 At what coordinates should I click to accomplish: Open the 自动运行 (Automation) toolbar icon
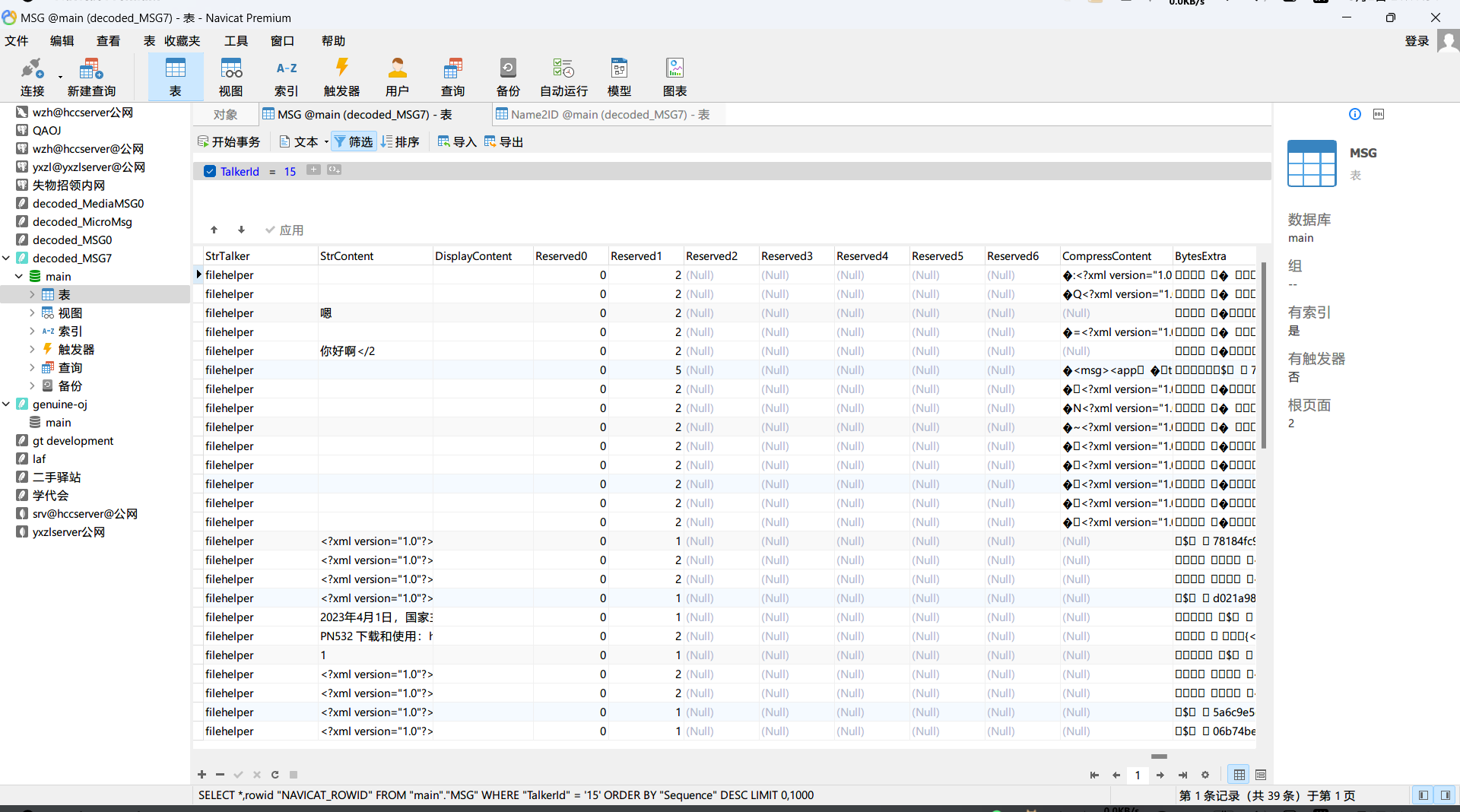(x=563, y=77)
